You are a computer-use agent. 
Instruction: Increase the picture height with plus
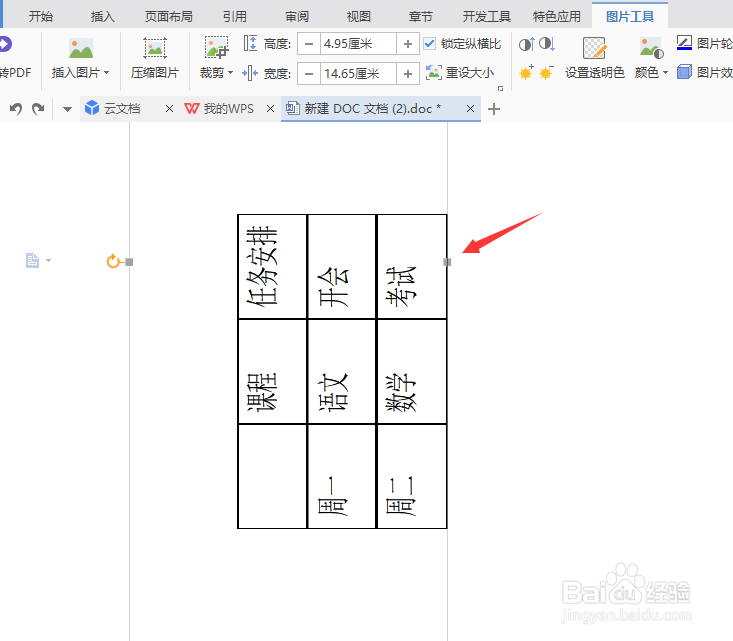click(x=408, y=44)
